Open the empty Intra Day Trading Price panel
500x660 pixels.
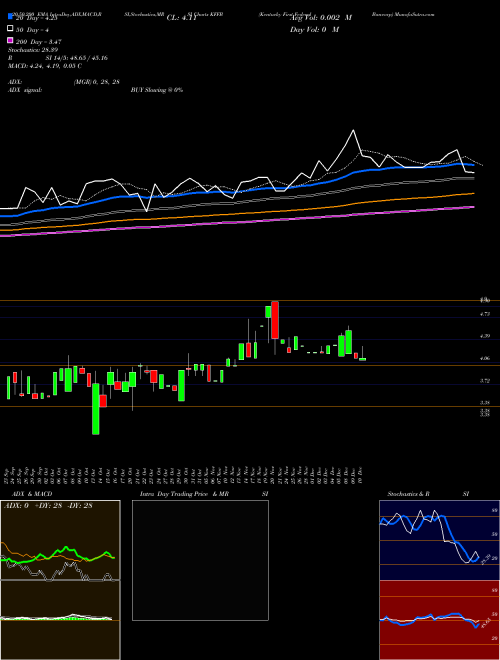[x=200, y=560]
